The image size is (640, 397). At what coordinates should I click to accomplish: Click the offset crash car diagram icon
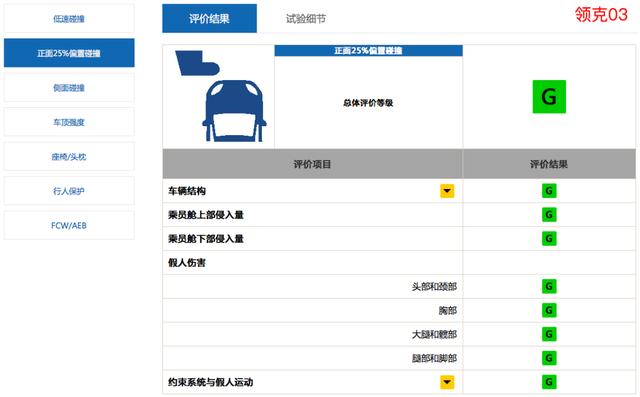[x=221, y=96]
